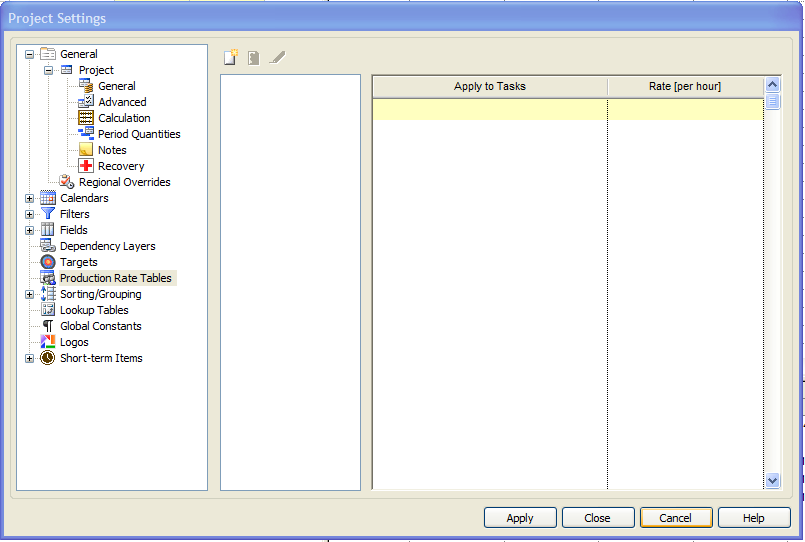The width and height of the screenshot is (805, 542).
Task: Expand the Calendars tree node
Action: (29, 198)
